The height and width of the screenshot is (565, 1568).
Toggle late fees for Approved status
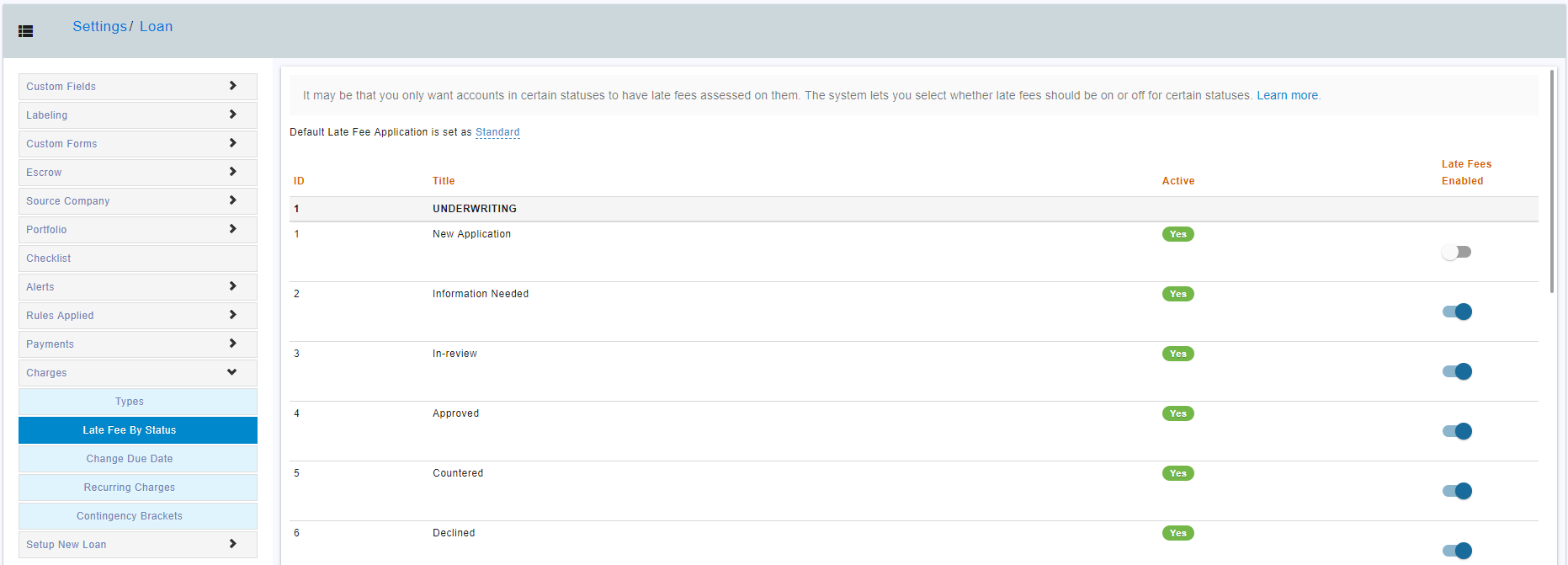click(x=1457, y=431)
